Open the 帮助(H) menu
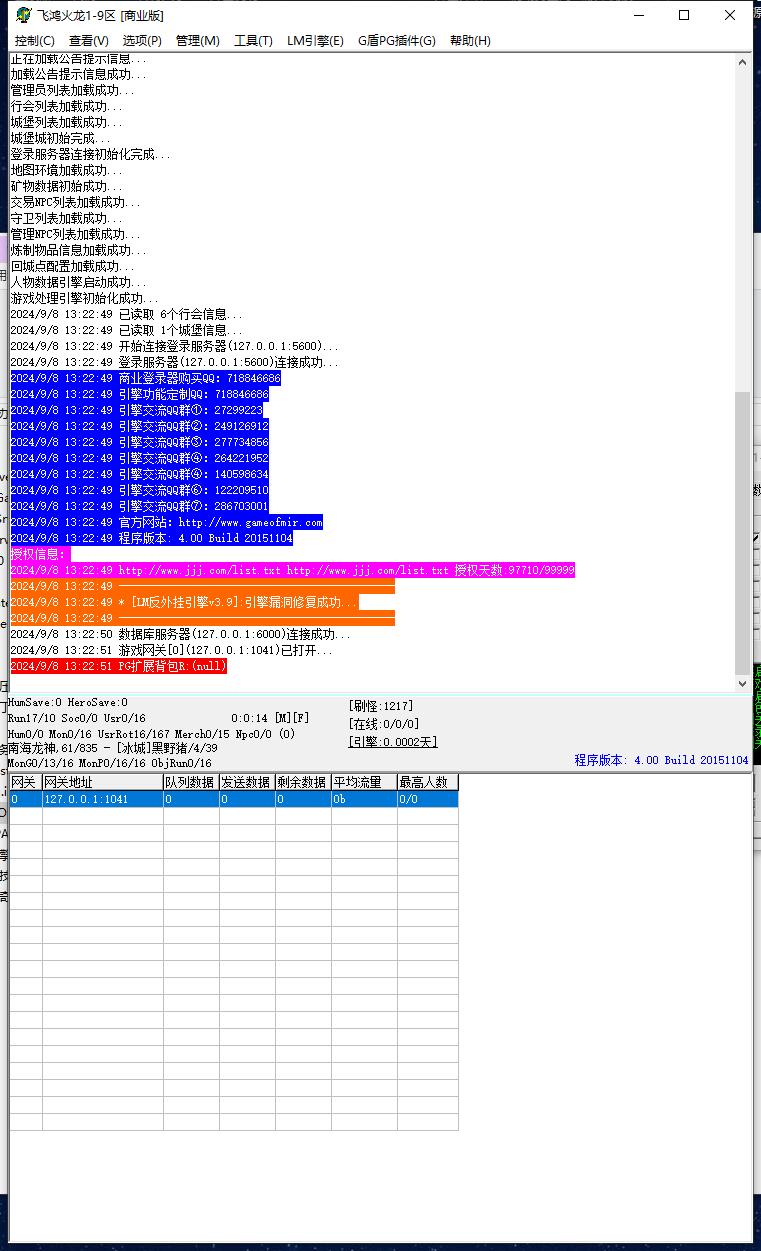 click(470, 41)
